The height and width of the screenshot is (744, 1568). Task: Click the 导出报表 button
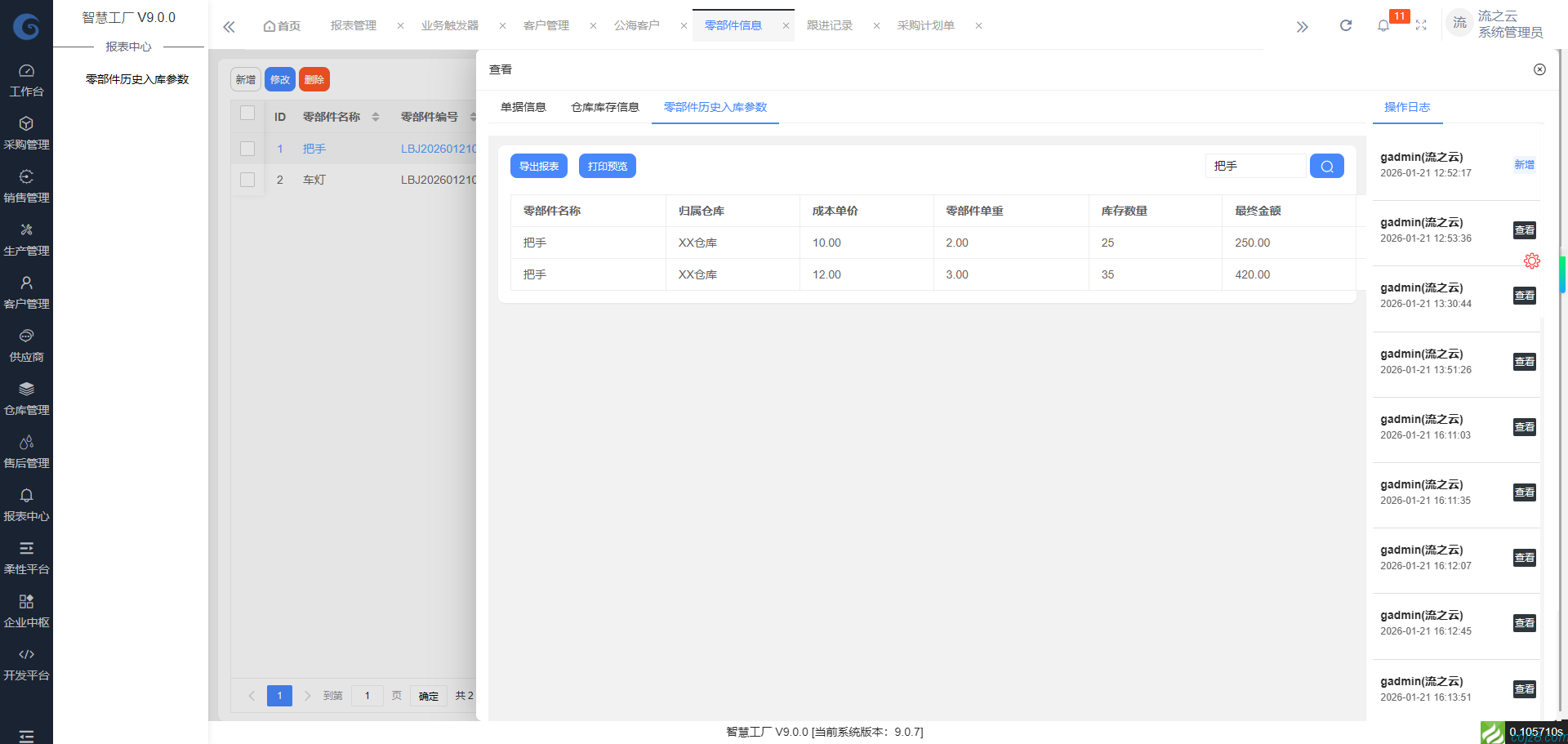pos(538,166)
